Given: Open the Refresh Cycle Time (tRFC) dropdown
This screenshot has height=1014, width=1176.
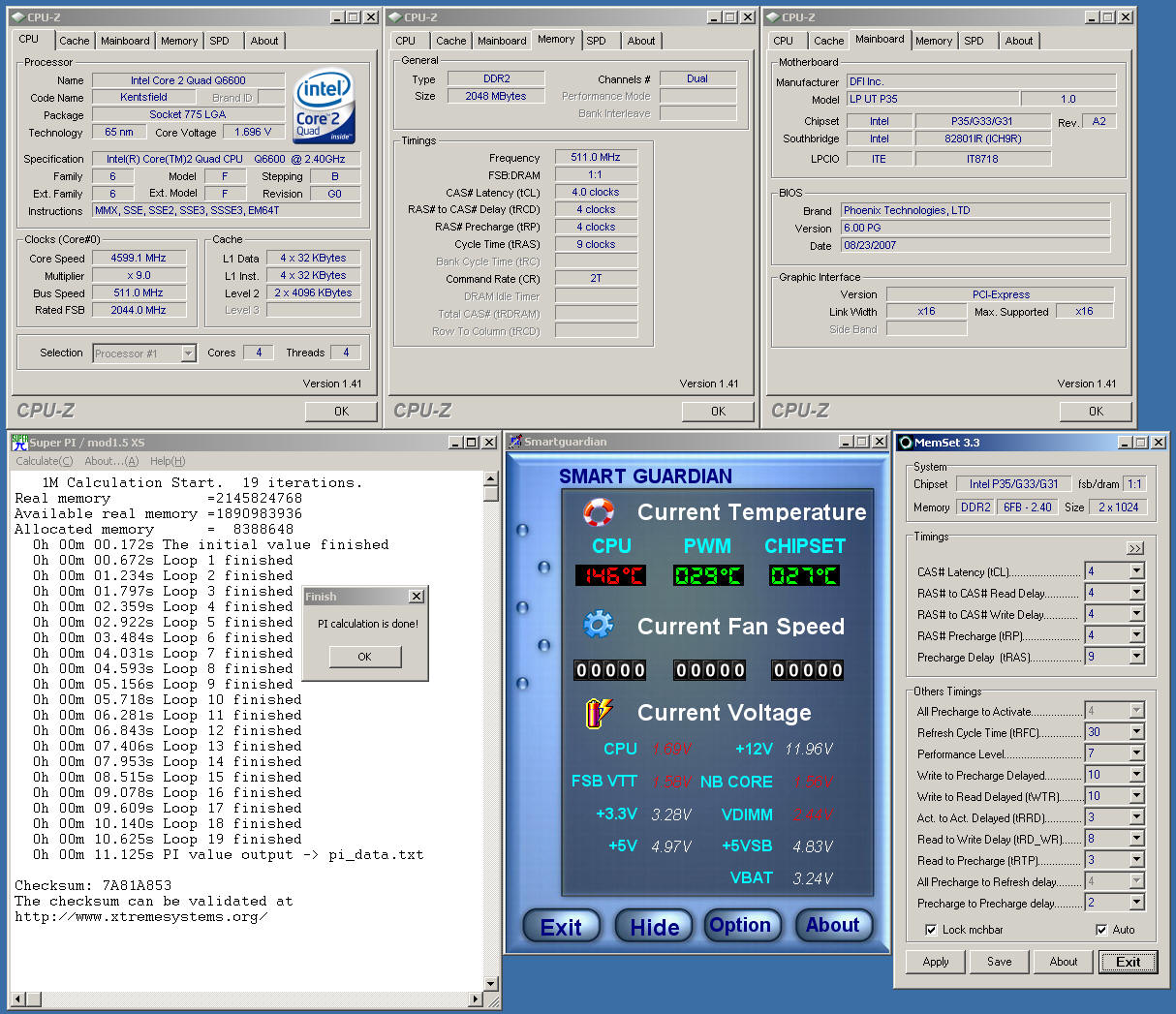Looking at the screenshot, I should point(1136,732).
